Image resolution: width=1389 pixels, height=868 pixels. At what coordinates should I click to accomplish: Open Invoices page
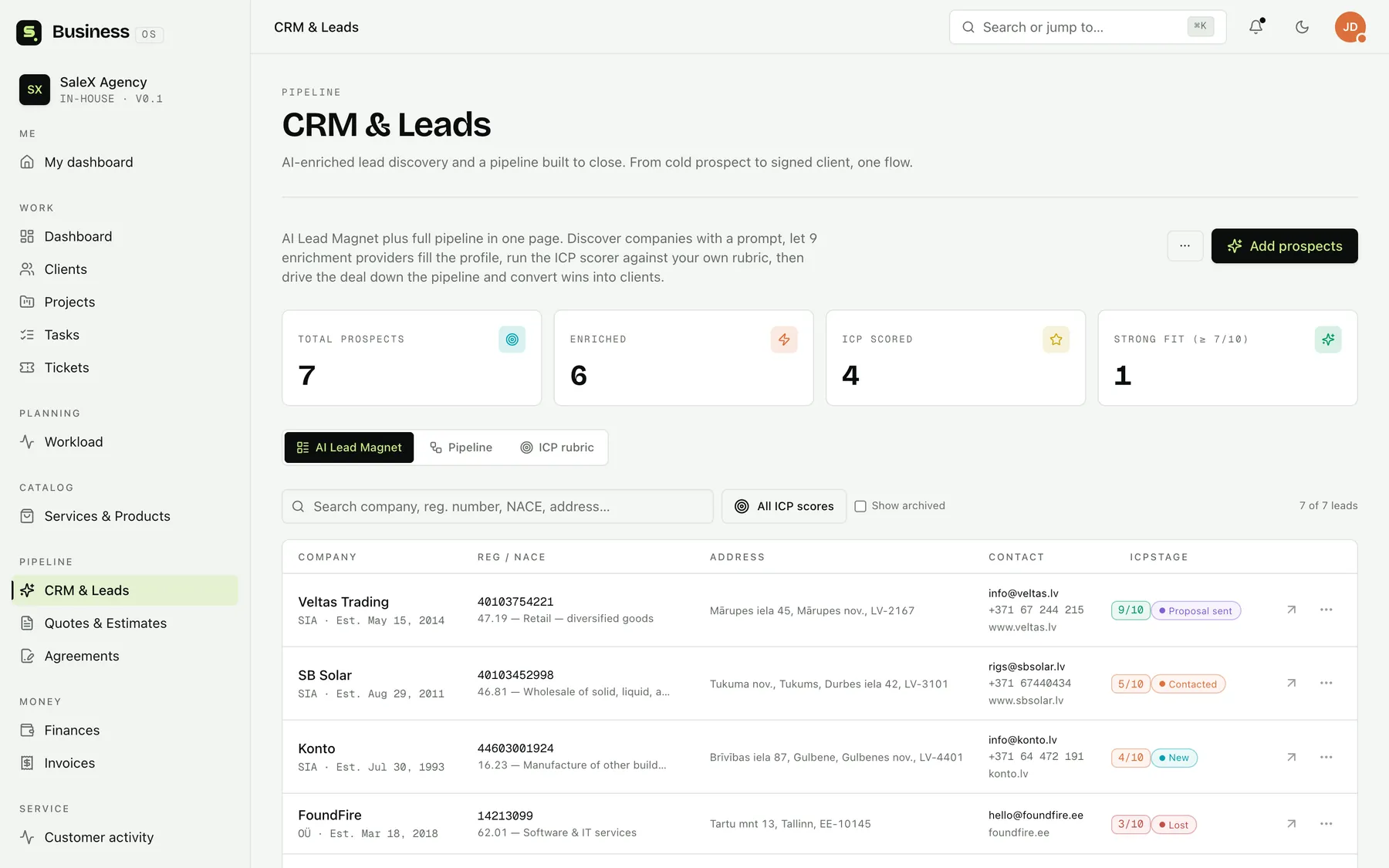tap(125, 763)
